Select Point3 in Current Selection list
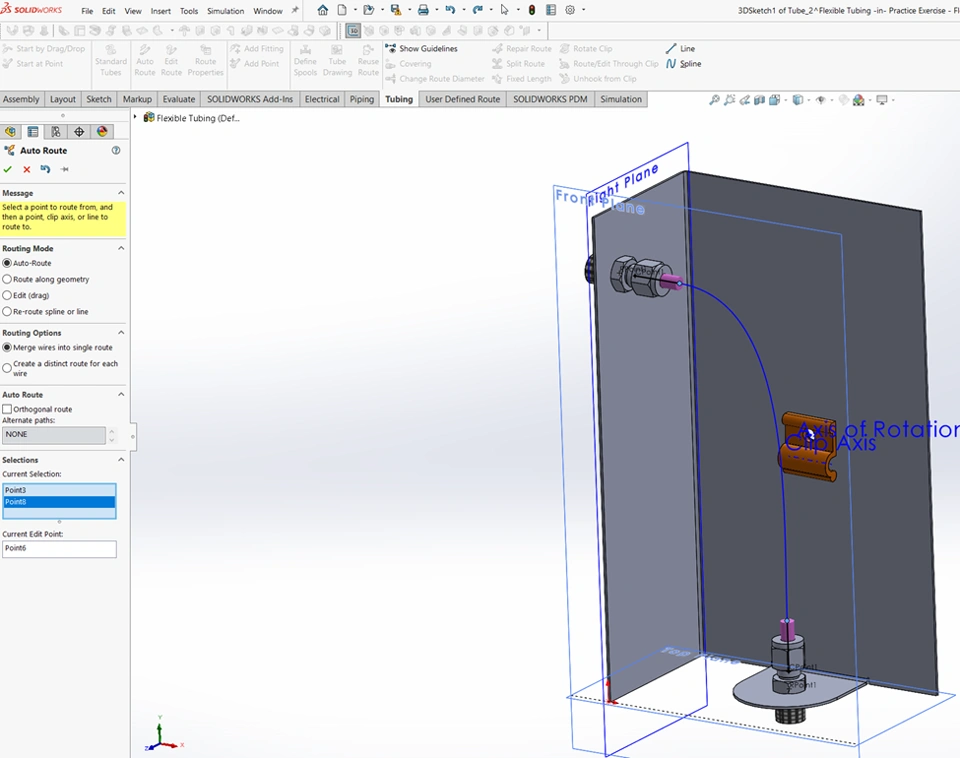Viewport: 960px width, 758px height. pyautogui.click(x=16, y=490)
